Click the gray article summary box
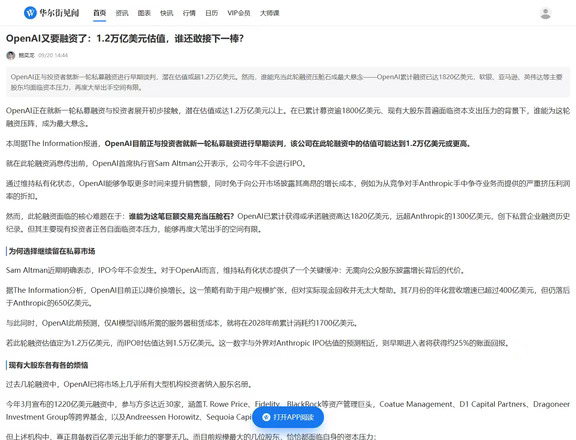576x440 pixels. [x=288, y=82]
